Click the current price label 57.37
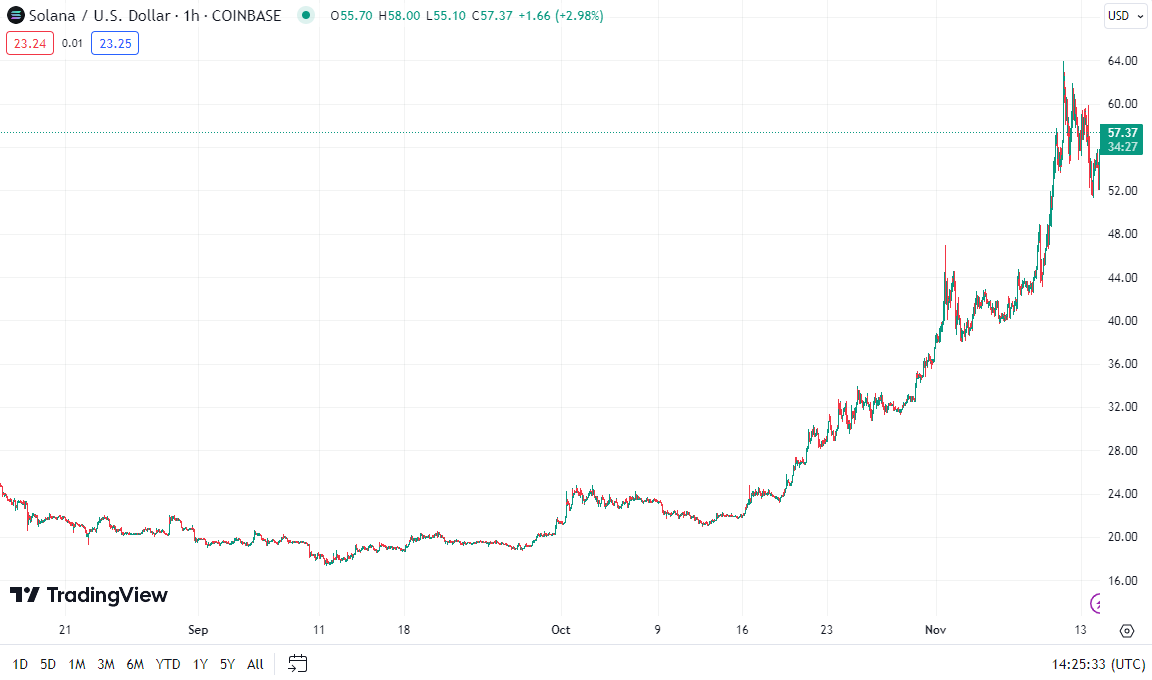1152x680 pixels. 1123,132
